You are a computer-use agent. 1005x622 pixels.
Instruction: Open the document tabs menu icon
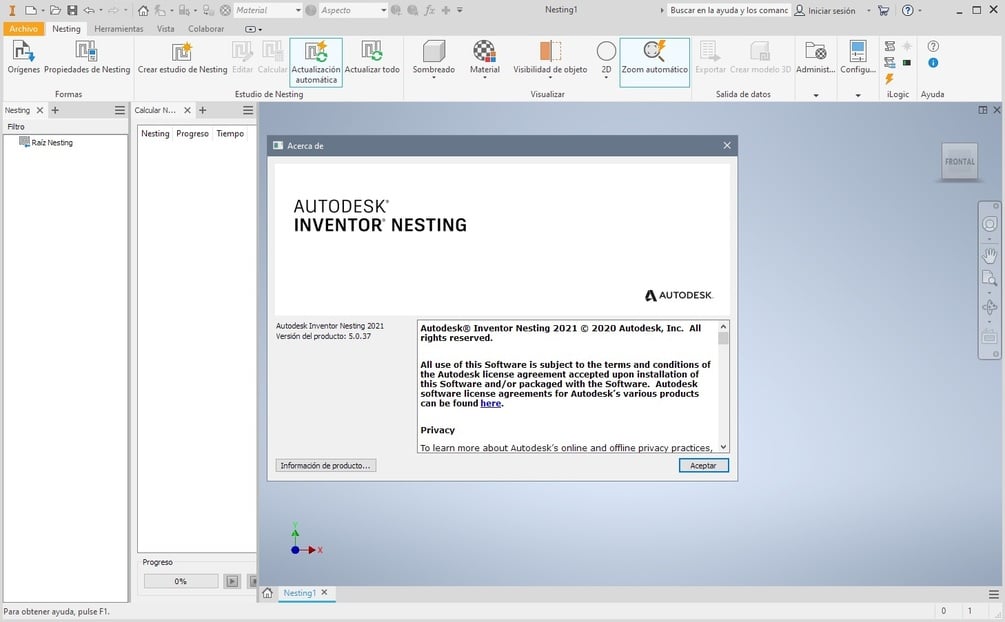coord(993,594)
